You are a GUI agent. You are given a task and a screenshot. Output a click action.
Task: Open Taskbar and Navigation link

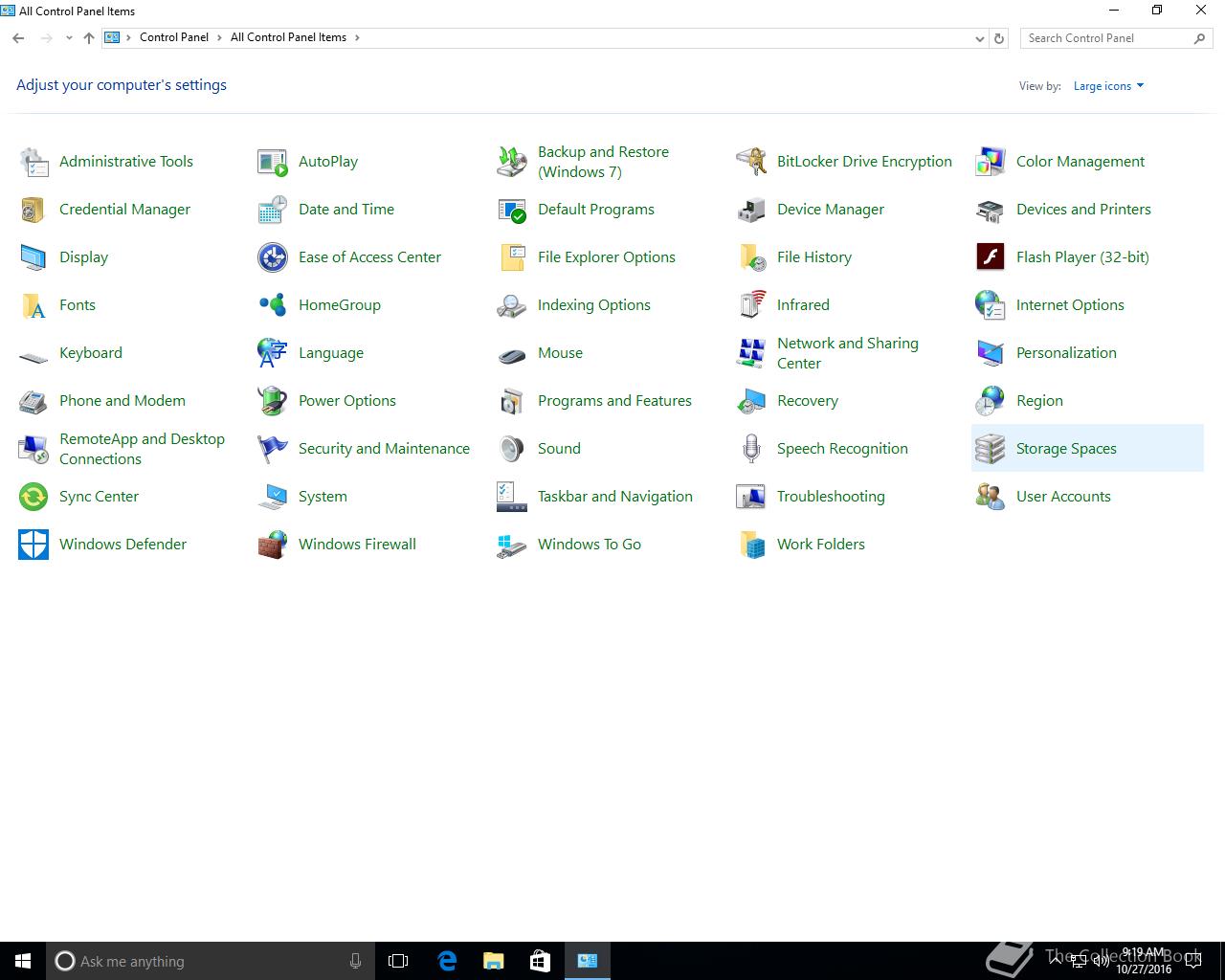pyautogui.click(x=615, y=497)
